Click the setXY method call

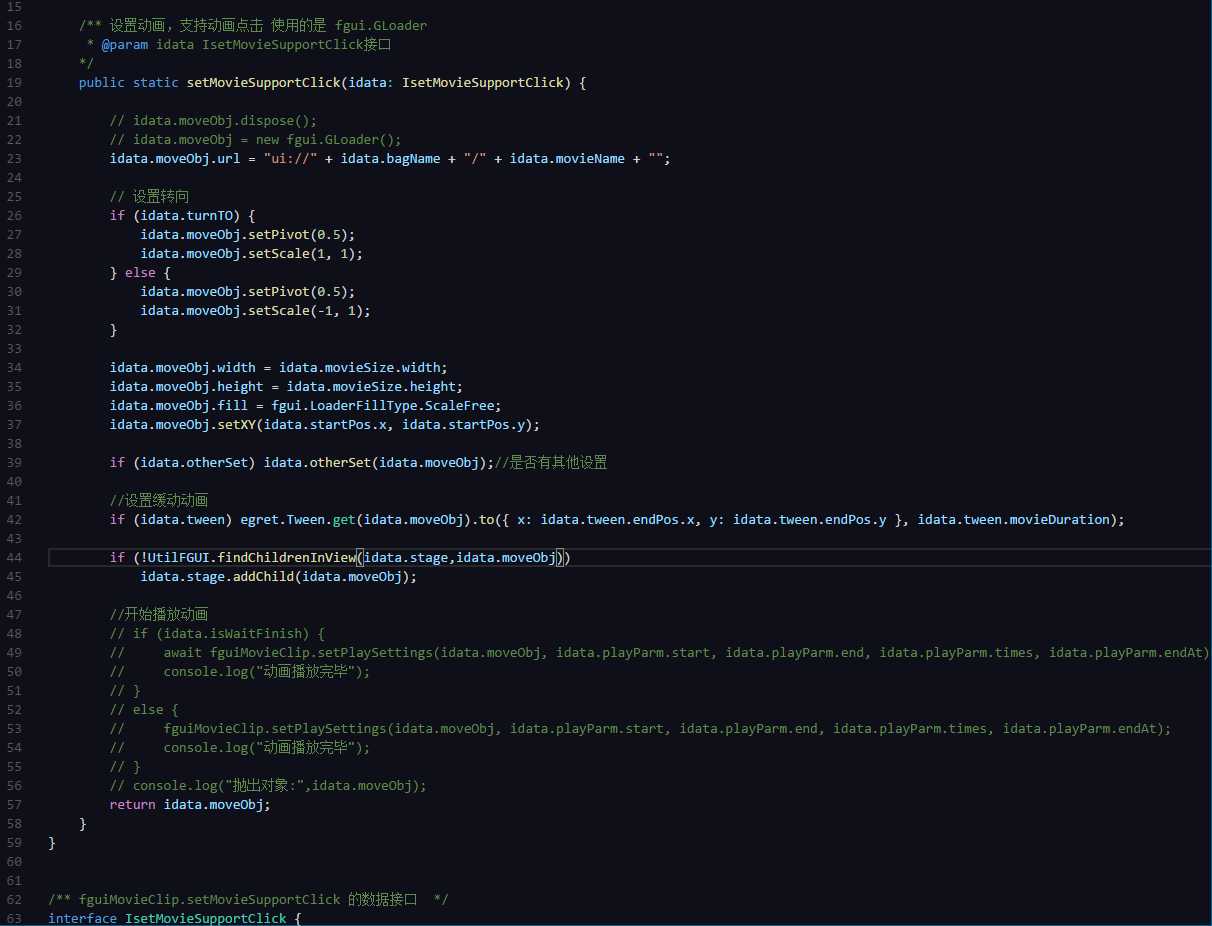(237, 424)
